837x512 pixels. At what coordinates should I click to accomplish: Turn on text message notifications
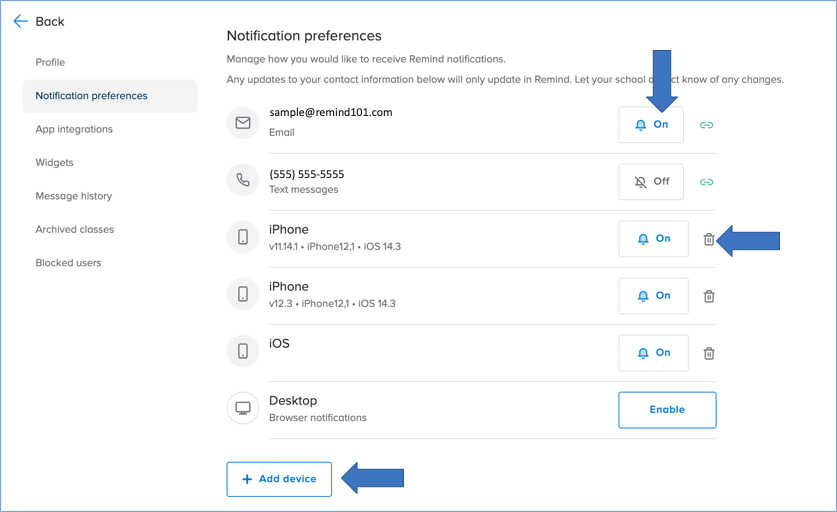pyautogui.click(x=652, y=182)
